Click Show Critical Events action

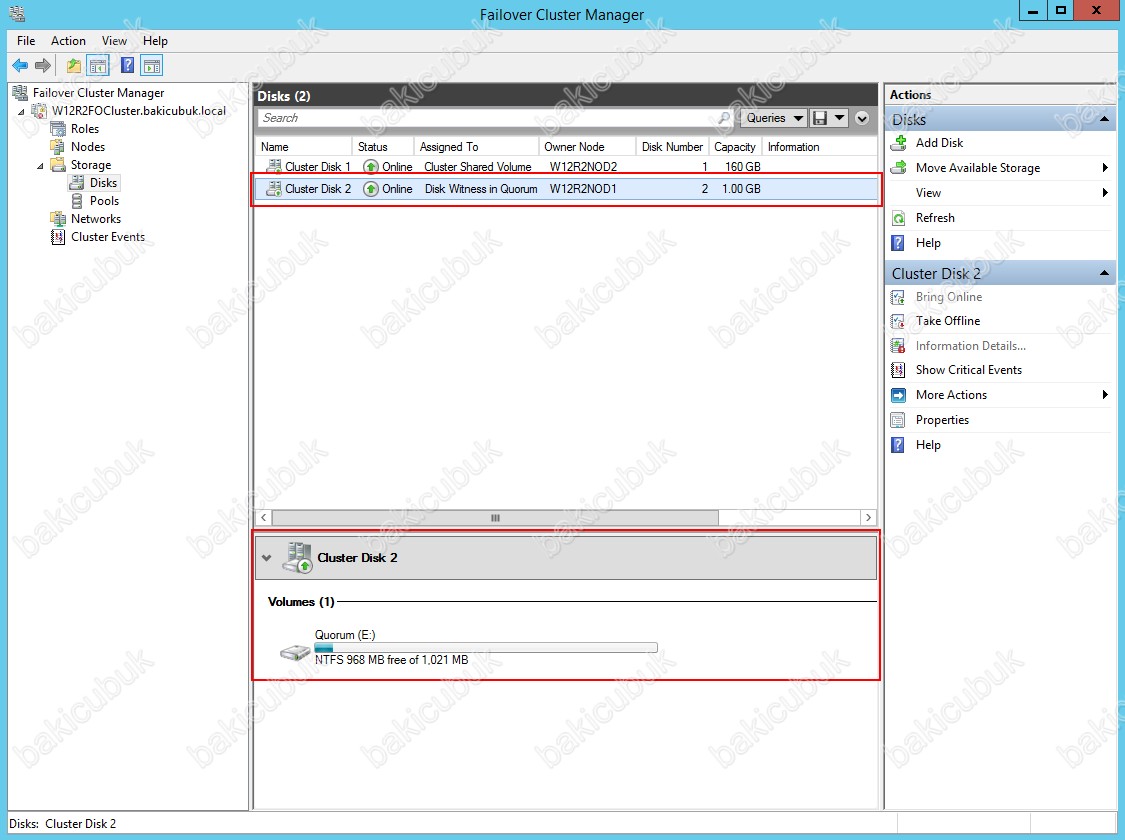coord(969,370)
